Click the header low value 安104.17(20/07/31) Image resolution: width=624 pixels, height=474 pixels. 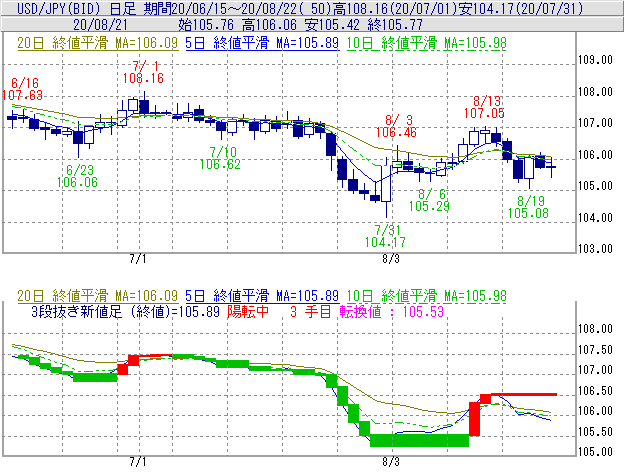point(521,8)
